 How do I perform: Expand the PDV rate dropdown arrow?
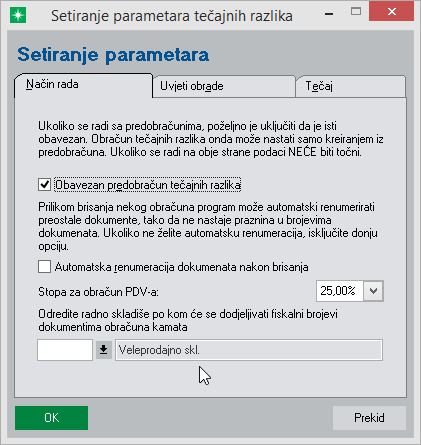(x=373, y=291)
